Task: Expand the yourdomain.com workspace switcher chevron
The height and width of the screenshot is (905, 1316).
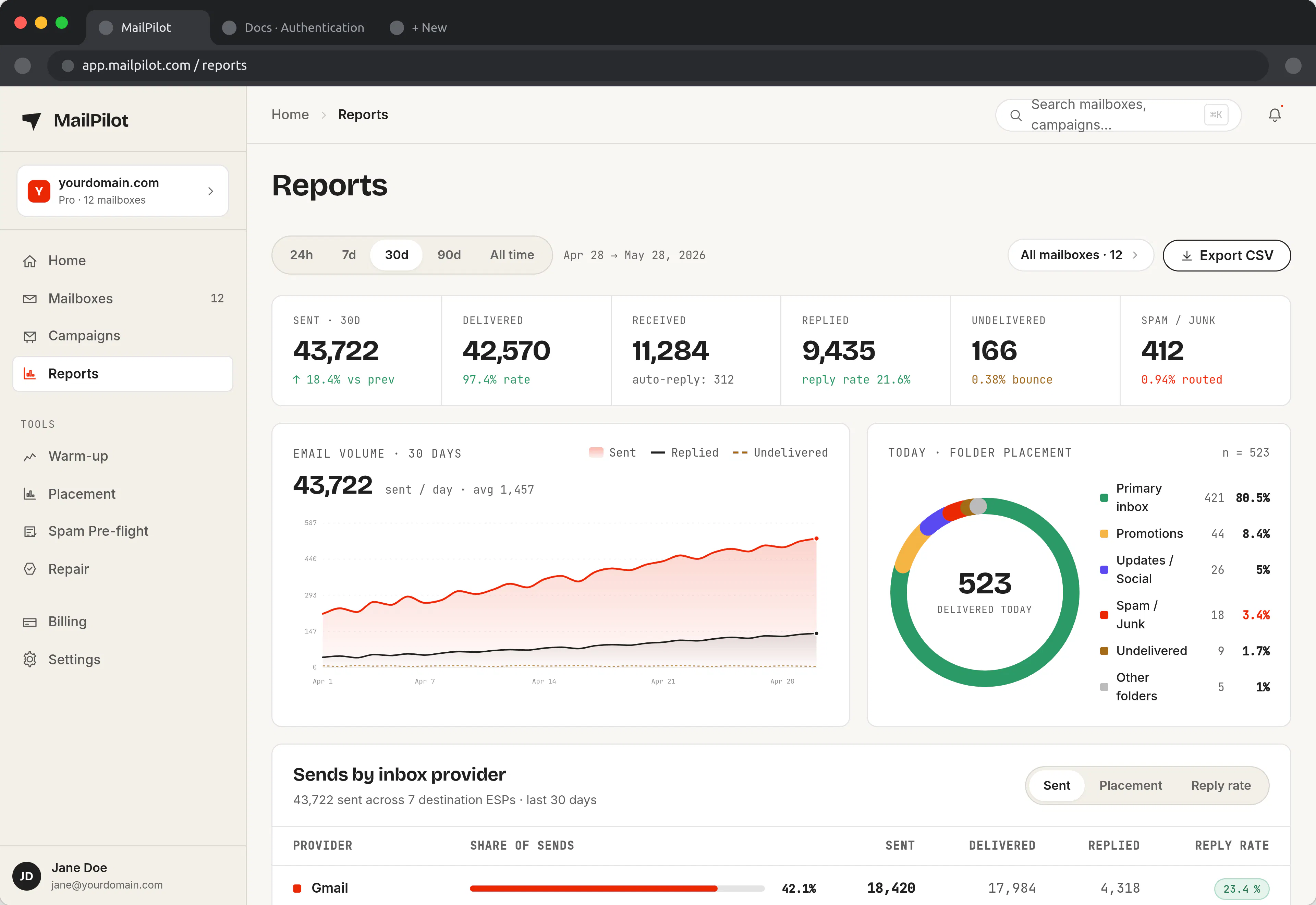Action: coord(211,191)
